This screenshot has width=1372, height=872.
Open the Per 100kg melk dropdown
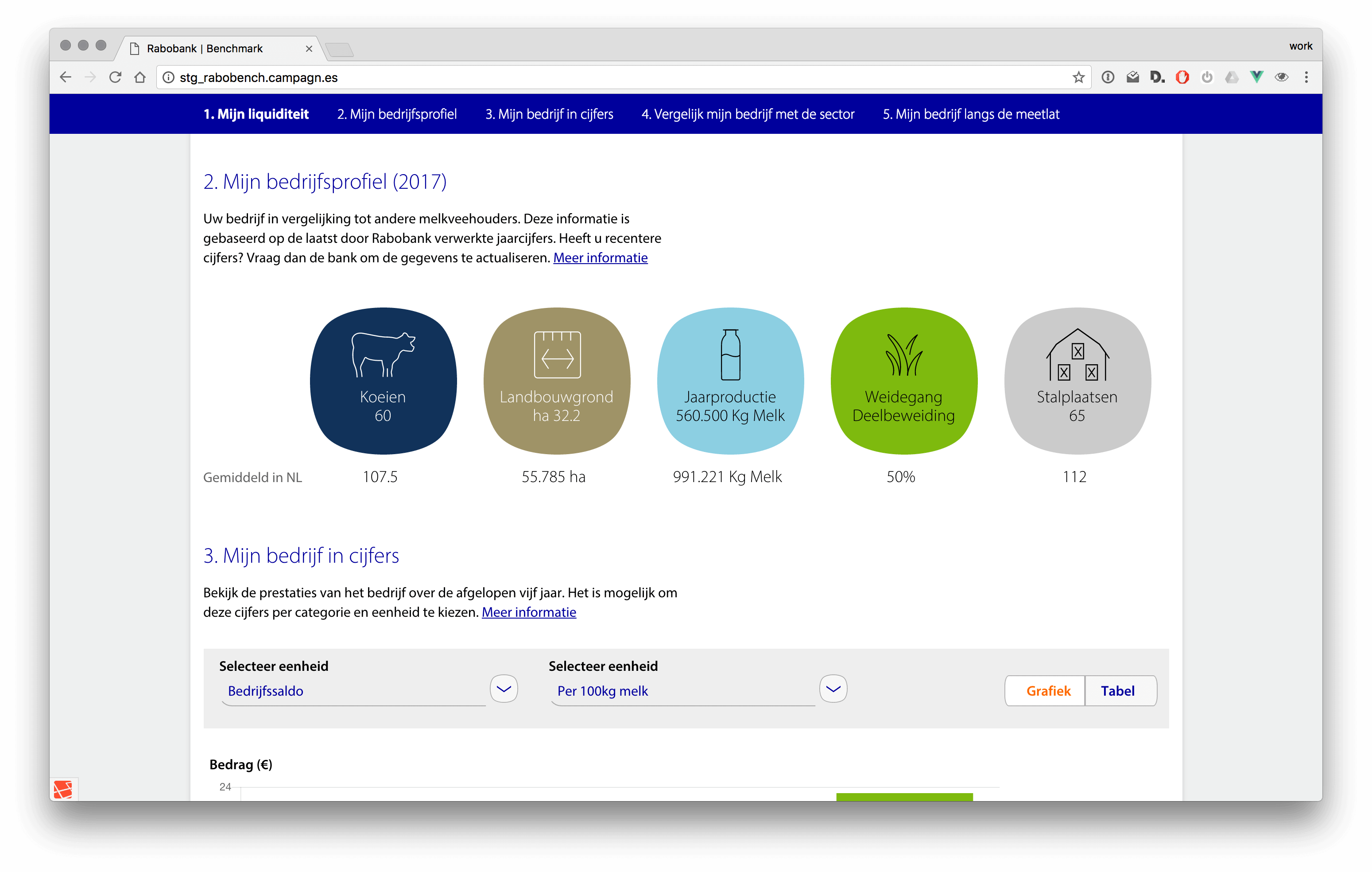[833, 689]
